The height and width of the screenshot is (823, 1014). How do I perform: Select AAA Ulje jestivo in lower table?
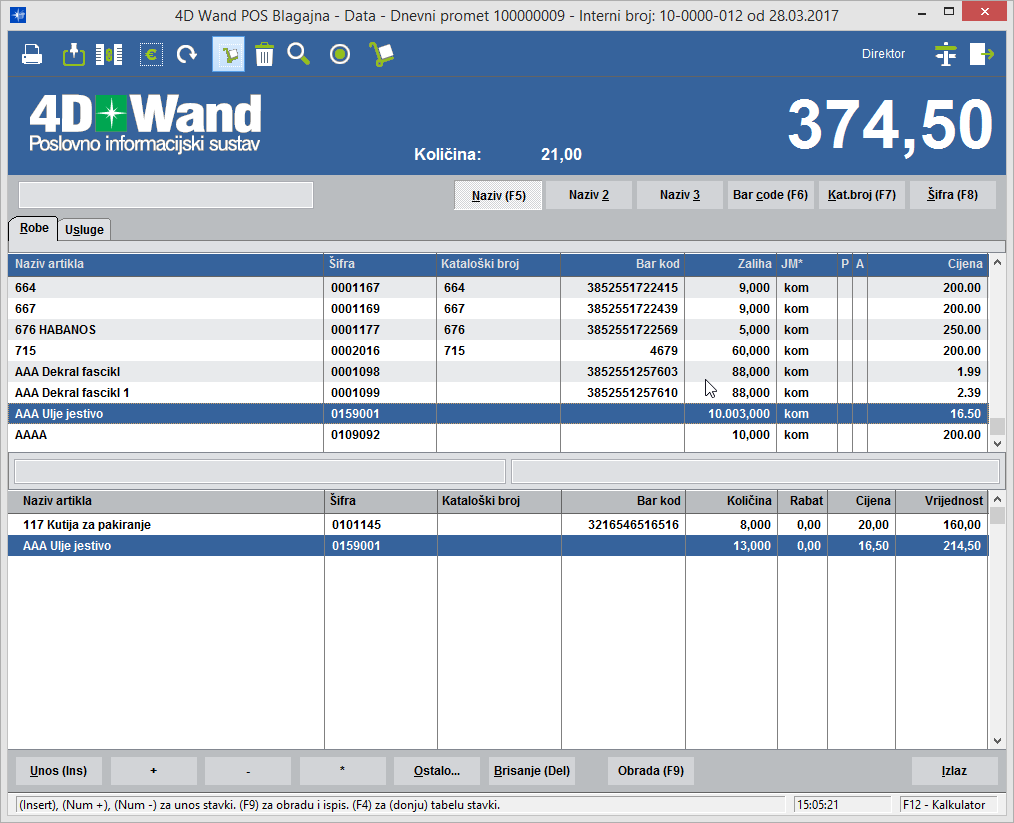(498, 546)
